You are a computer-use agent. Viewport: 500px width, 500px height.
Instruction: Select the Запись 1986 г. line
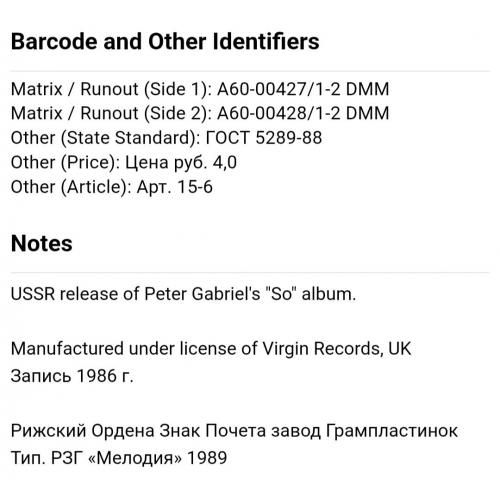tap(72, 376)
